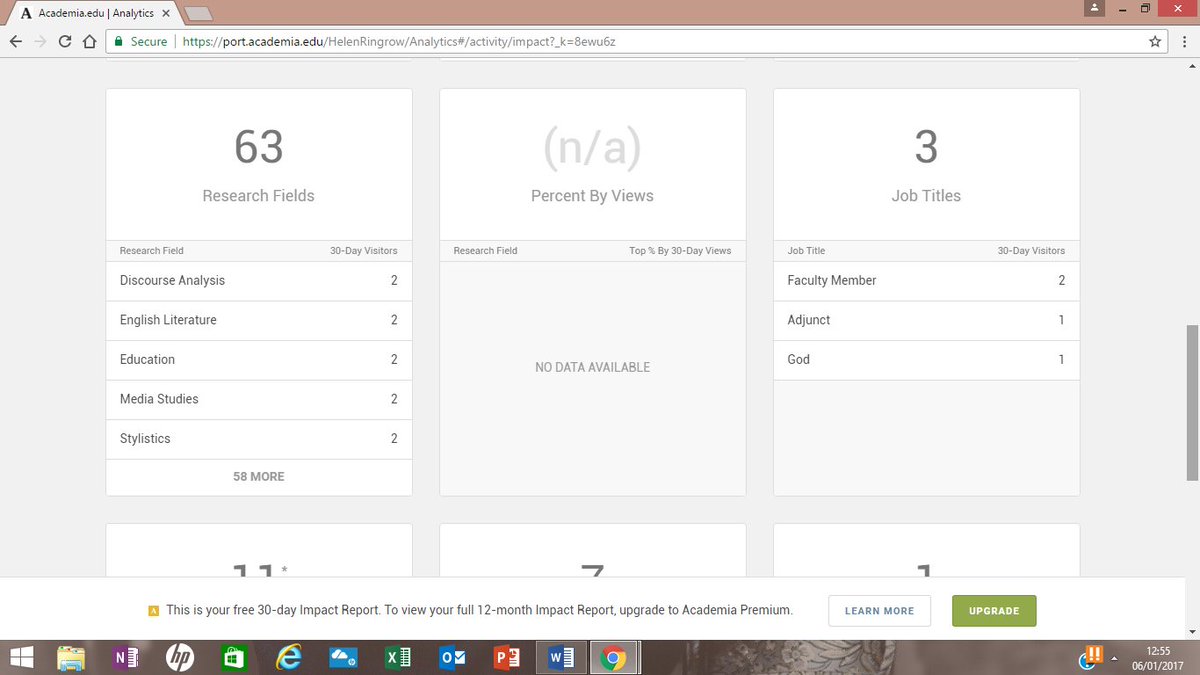Screen dimensions: 1200x675
Task: Click the Percent By Views heading
Action: point(592,196)
